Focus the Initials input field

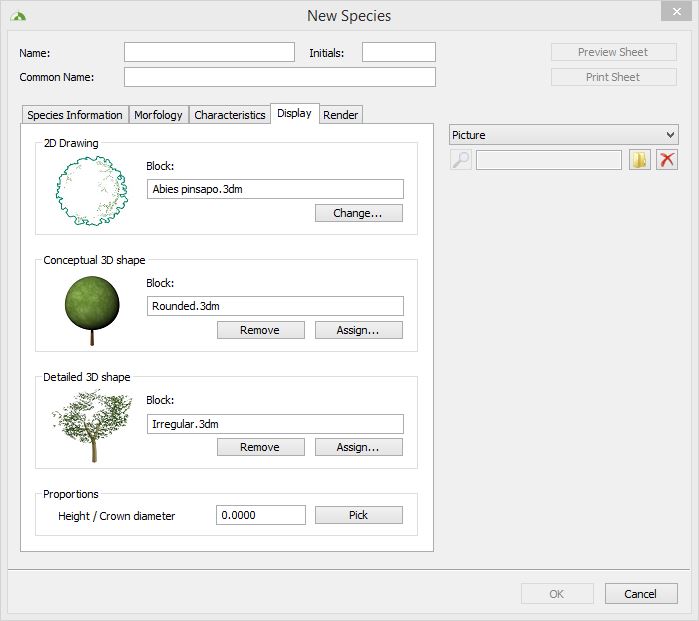point(399,52)
